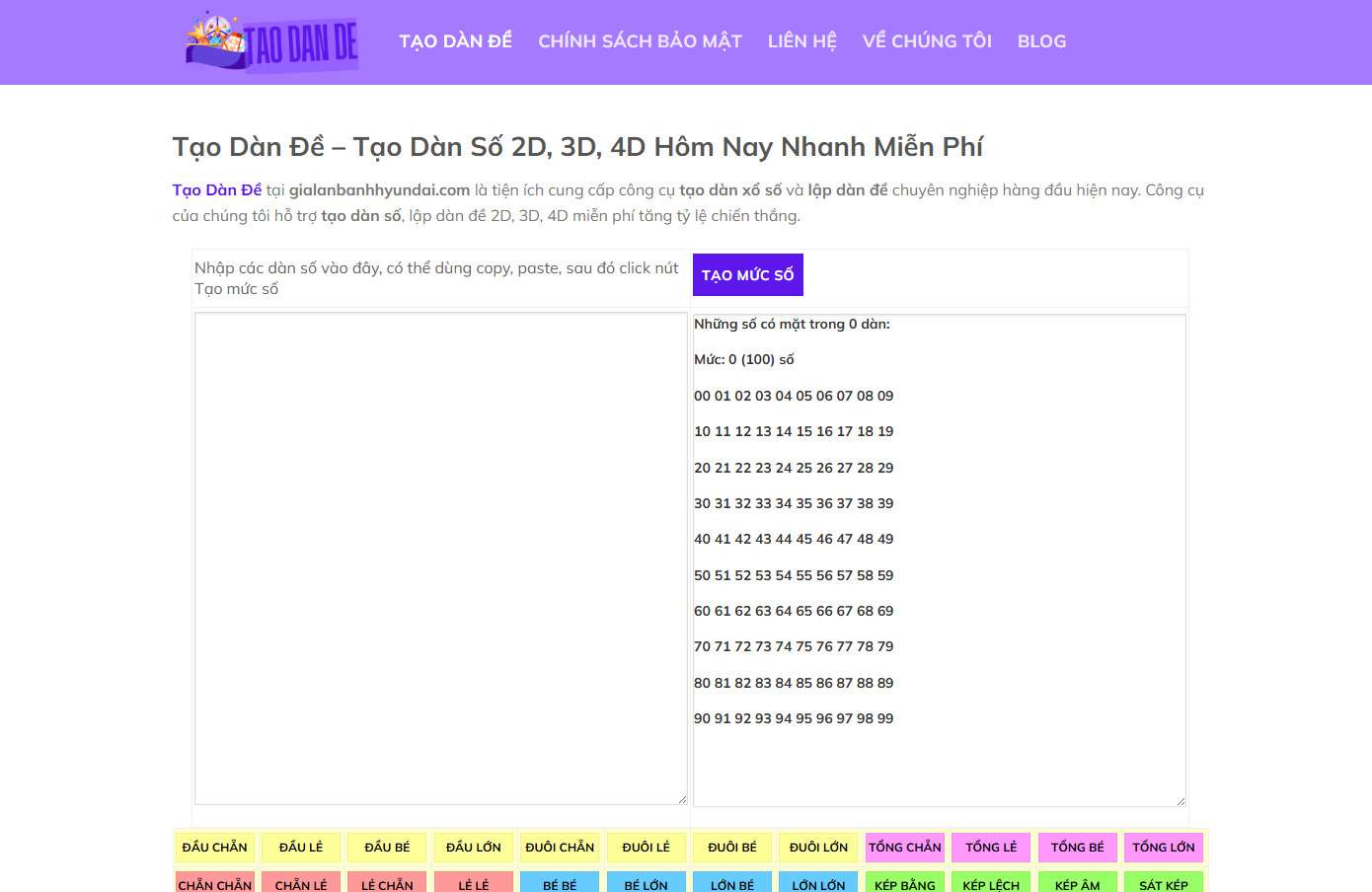Pick the ĐẦU LỚN filter
This screenshot has width=1372, height=892.
coord(474,848)
